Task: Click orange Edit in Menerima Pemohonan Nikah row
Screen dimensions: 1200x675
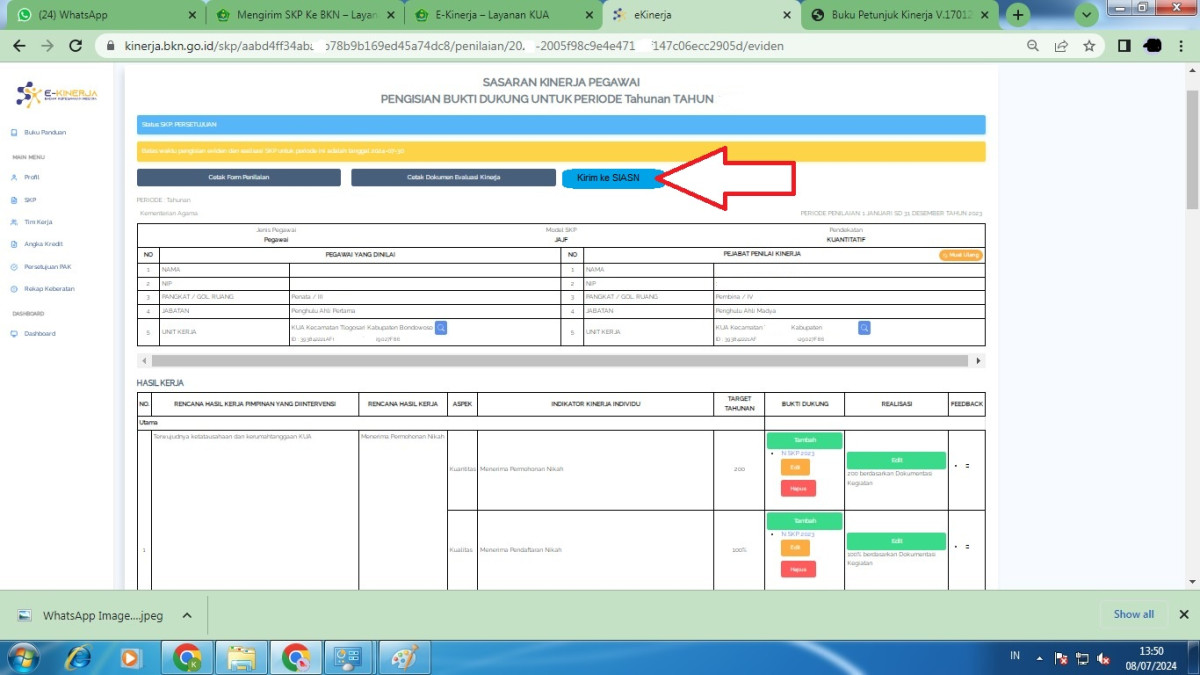Action: coord(795,467)
